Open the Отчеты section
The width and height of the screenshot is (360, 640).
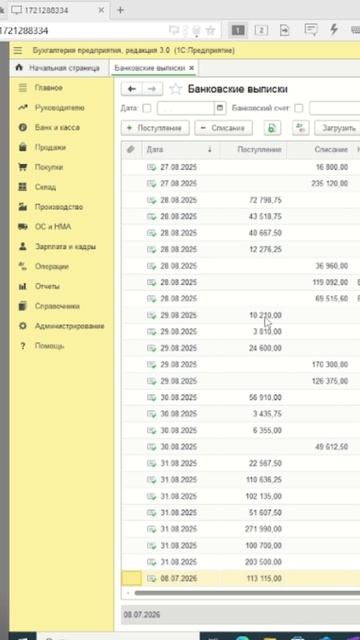click(x=47, y=286)
